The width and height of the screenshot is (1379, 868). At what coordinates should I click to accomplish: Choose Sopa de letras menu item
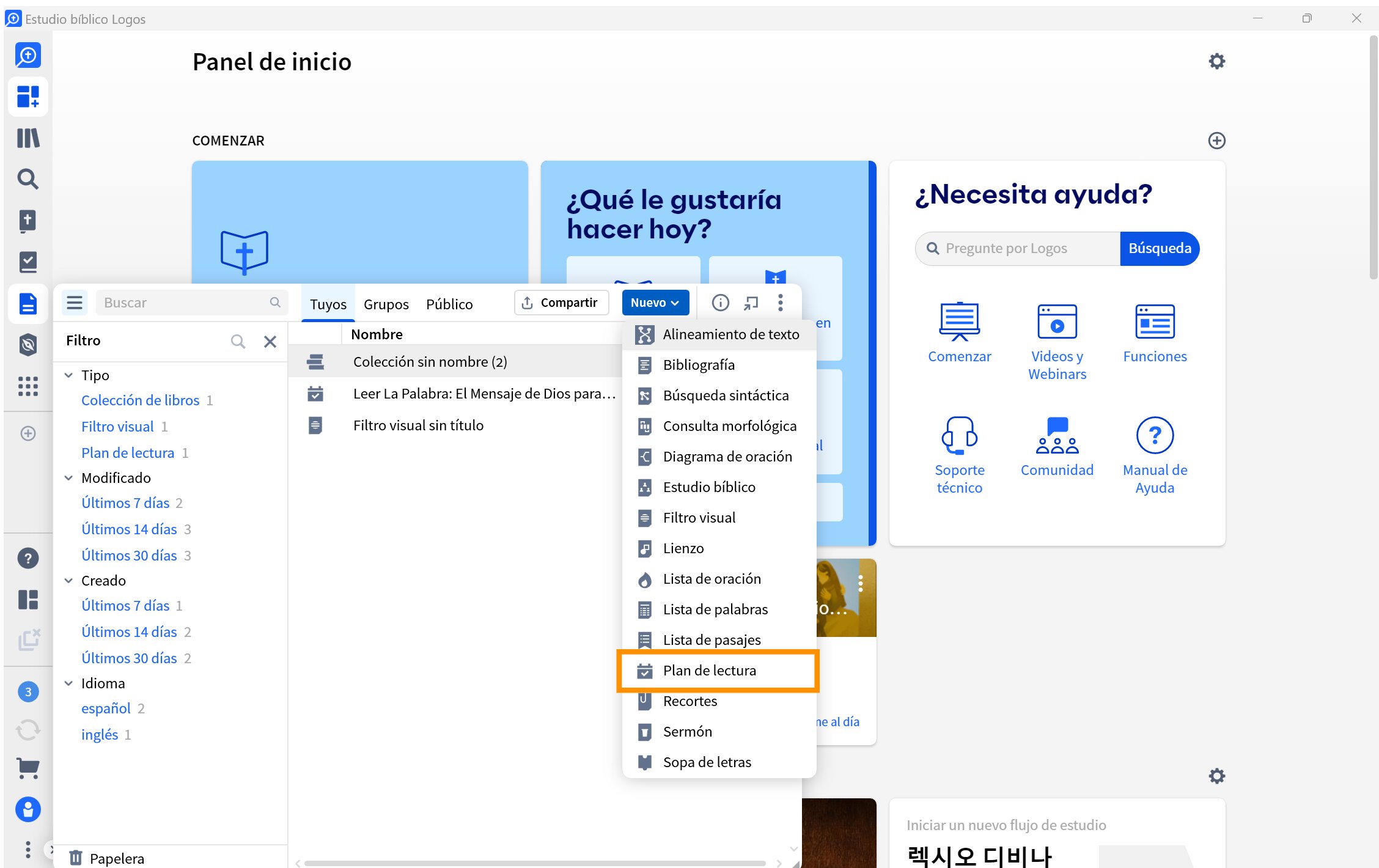[x=718, y=762]
